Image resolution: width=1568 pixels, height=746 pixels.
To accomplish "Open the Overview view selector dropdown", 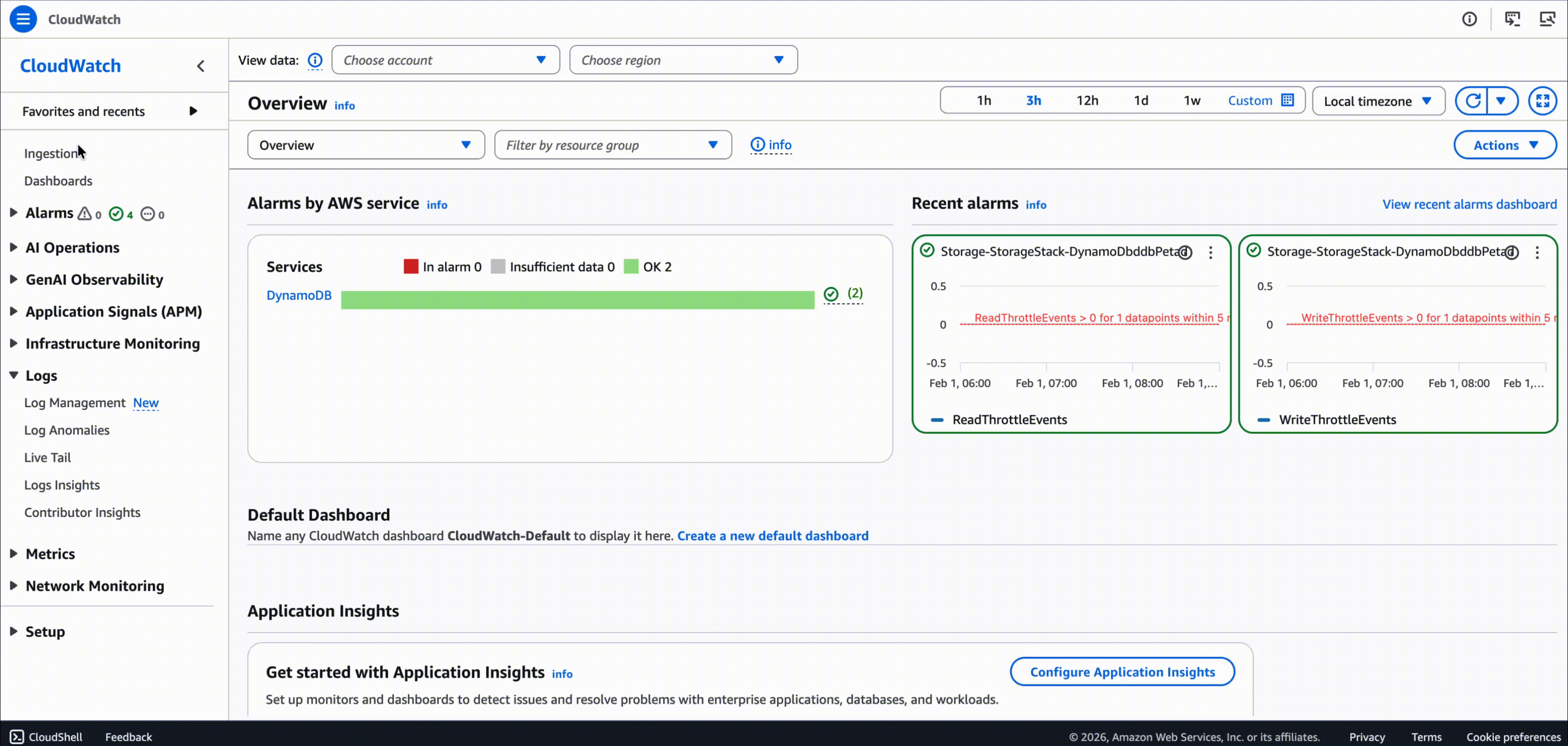I will pos(366,145).
